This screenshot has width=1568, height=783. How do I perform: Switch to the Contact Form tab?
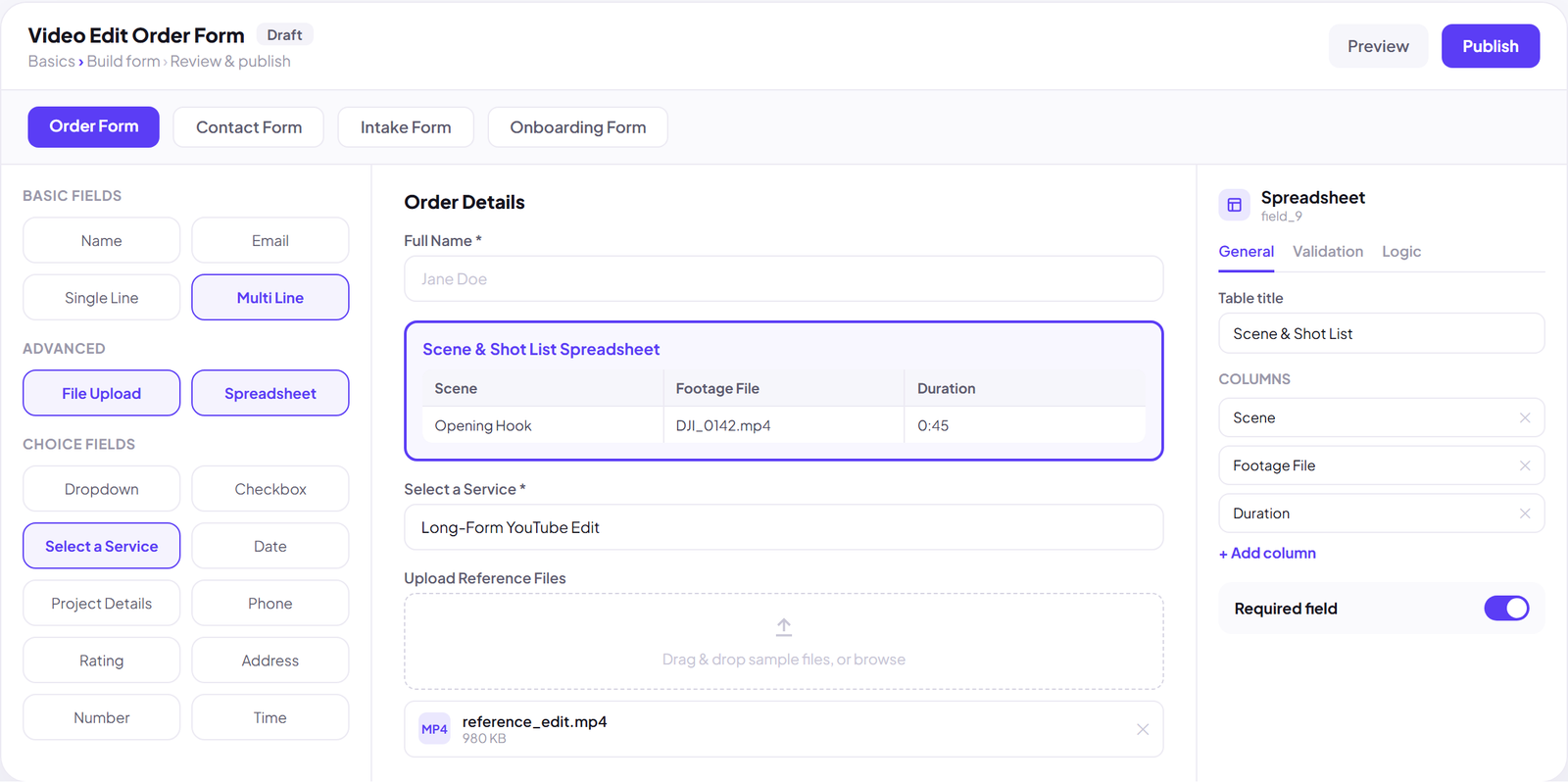pos(249,127)
